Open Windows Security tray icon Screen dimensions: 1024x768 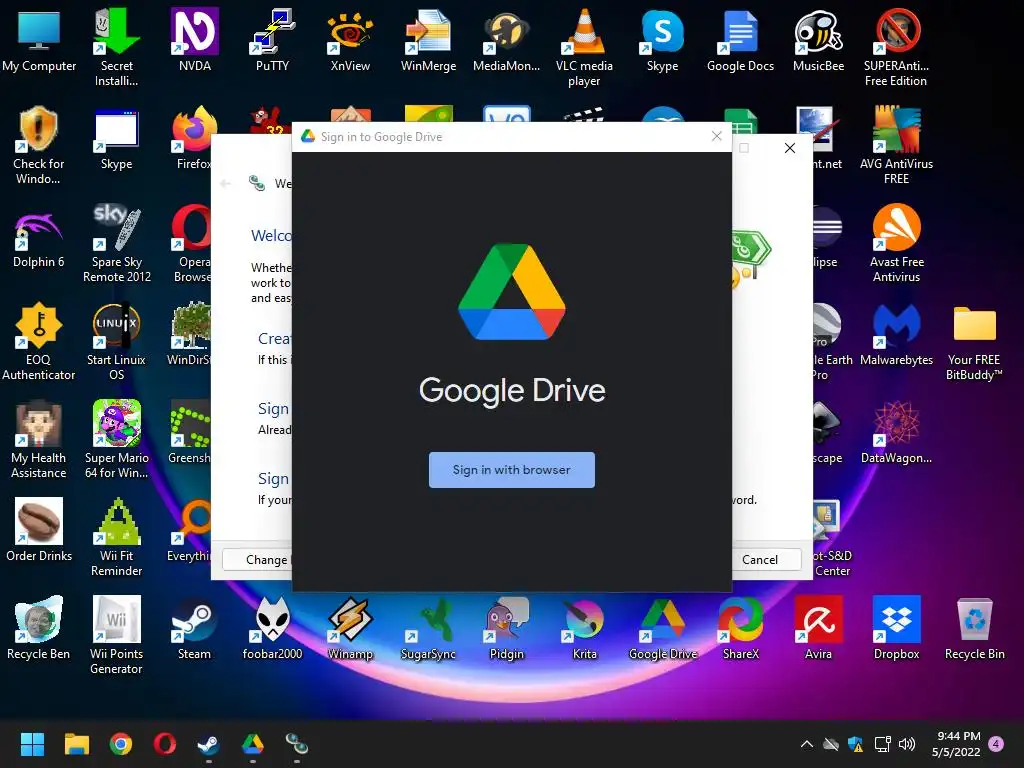point(856,744)
